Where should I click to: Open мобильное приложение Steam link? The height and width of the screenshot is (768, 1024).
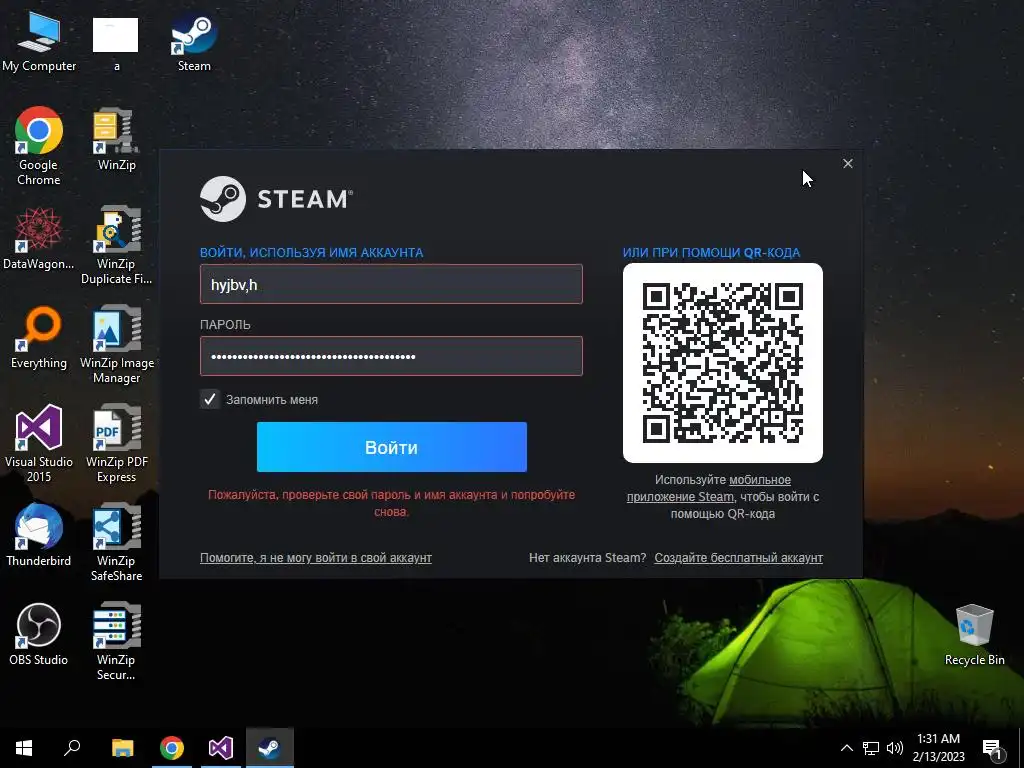(709, 488)
